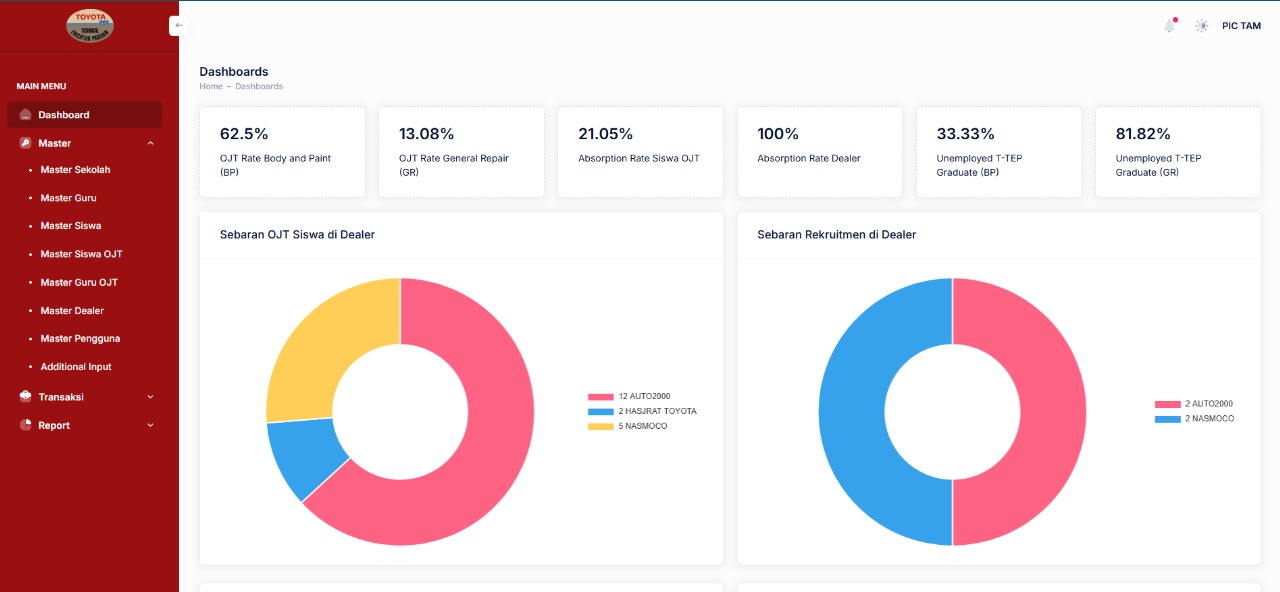Click NASMOCO blue legend swatch in Rekrutmen chart

point(1167,419)
